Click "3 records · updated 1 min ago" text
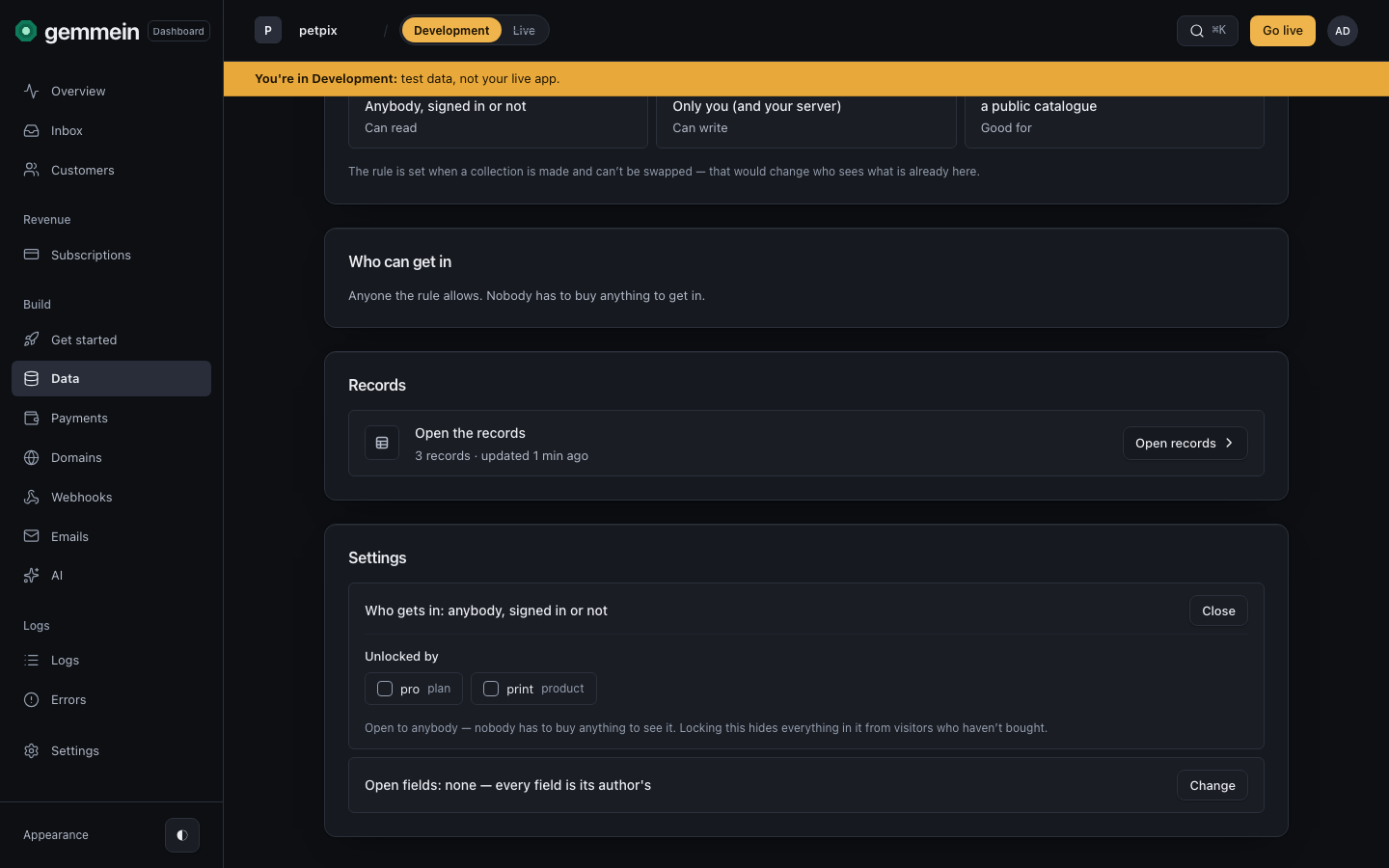 [502, 456]
